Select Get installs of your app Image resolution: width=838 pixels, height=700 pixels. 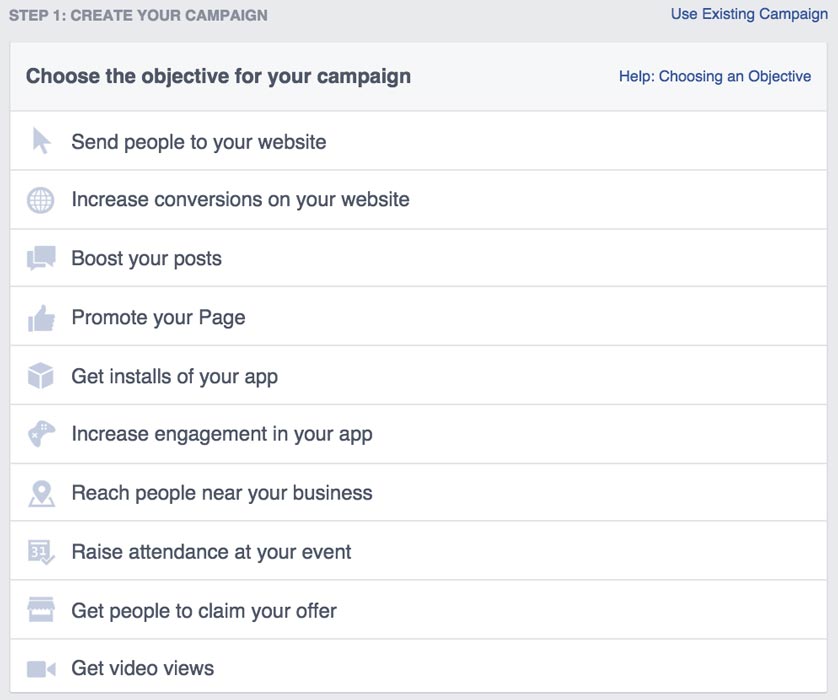(175, 375)
